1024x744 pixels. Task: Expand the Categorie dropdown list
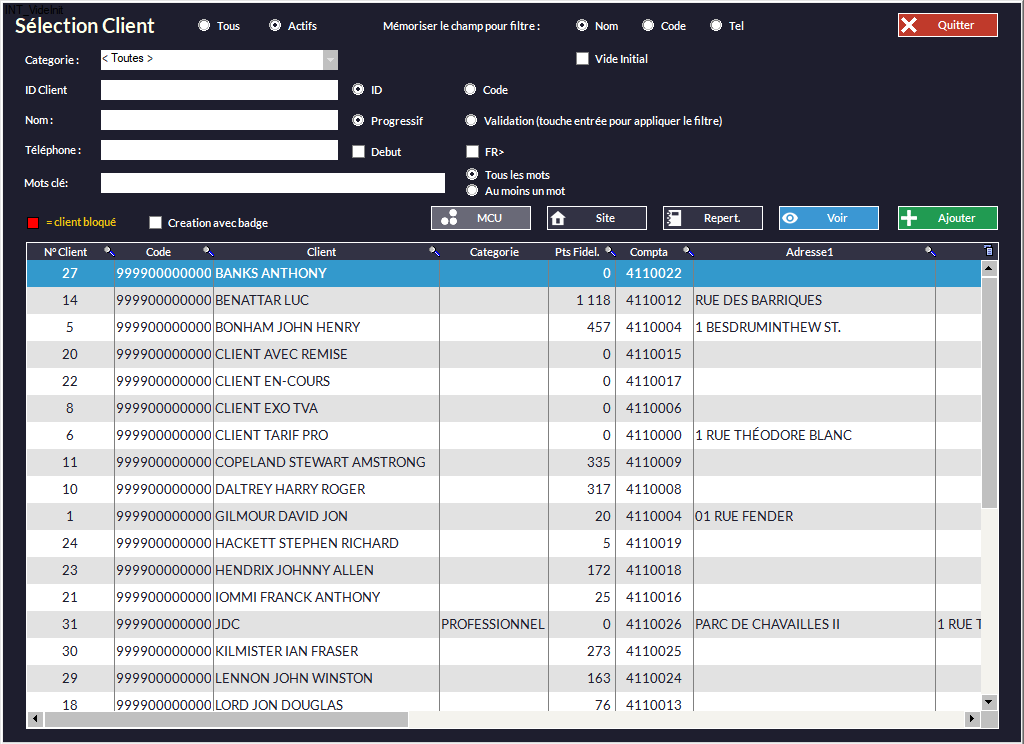point(330,60)
